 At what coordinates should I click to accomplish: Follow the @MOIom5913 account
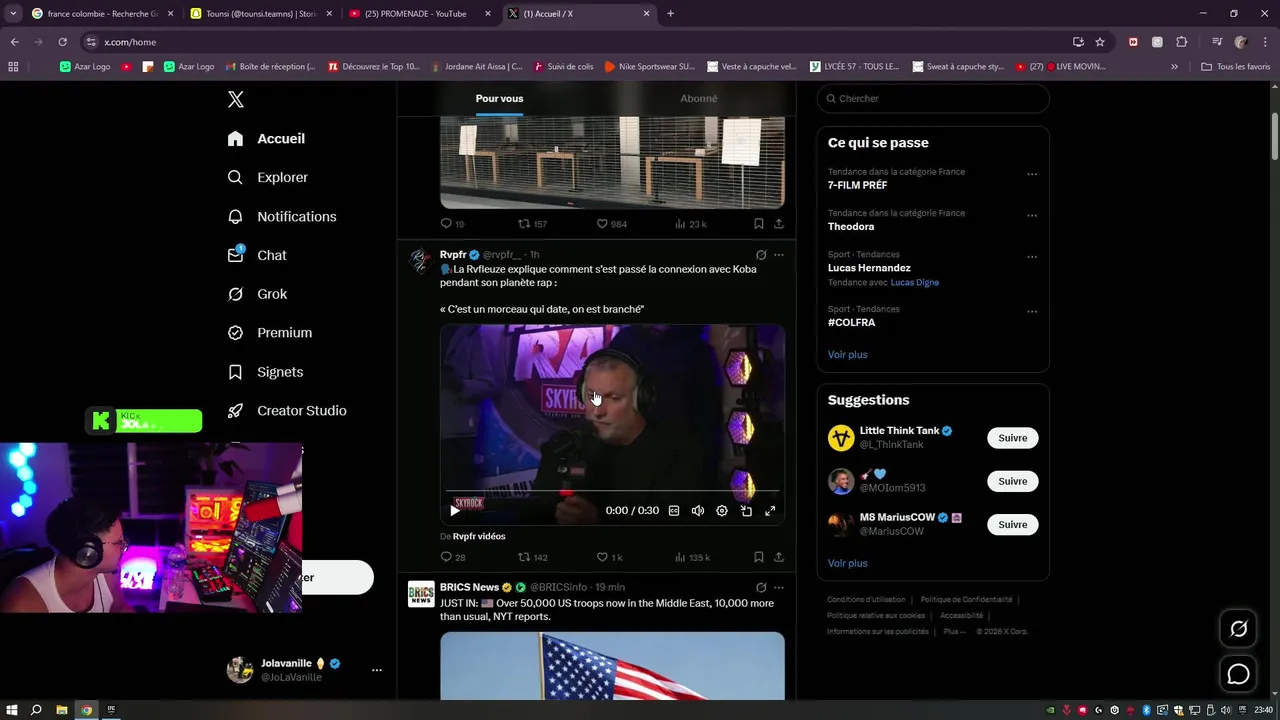[1012, 481]
